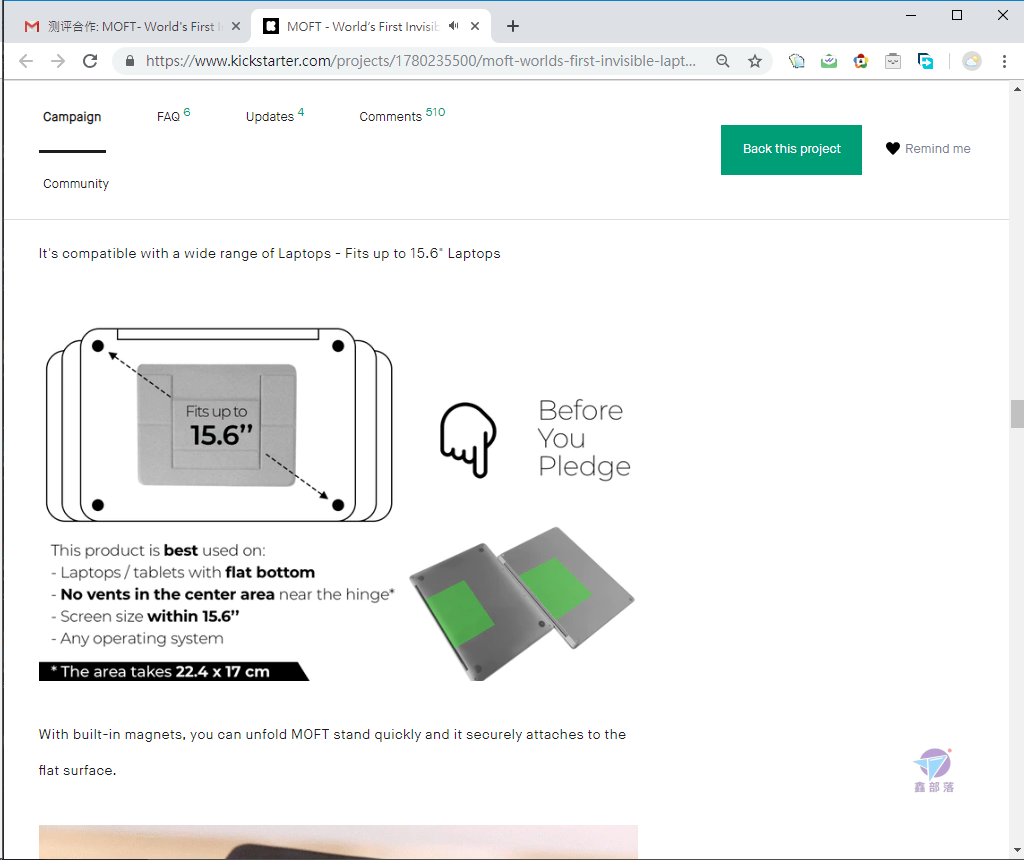Open the zoom magnifier in address bar
The image size is (1024, 860).
coord(722,61)
